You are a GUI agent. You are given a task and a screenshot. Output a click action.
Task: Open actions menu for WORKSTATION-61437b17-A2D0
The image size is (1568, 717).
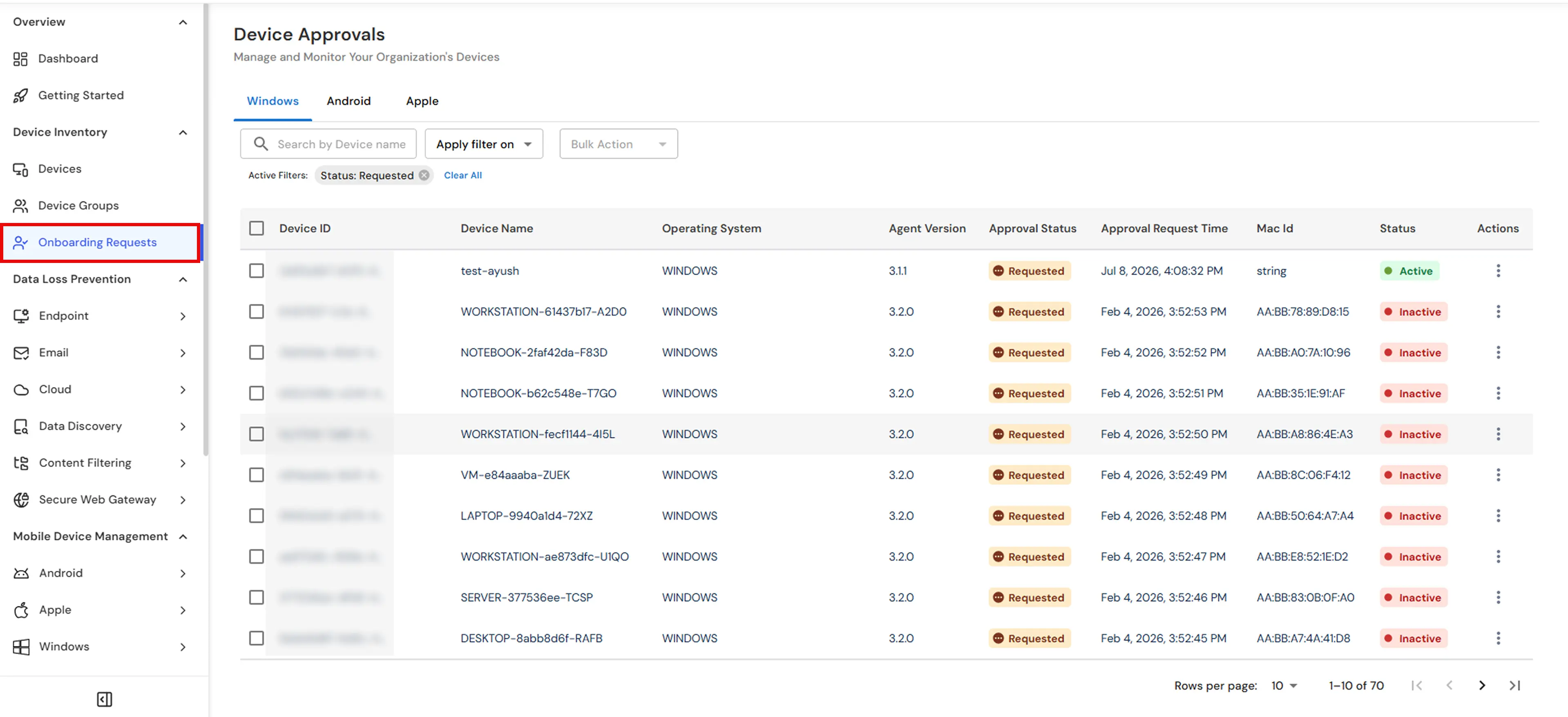(x=1498, y=312)
